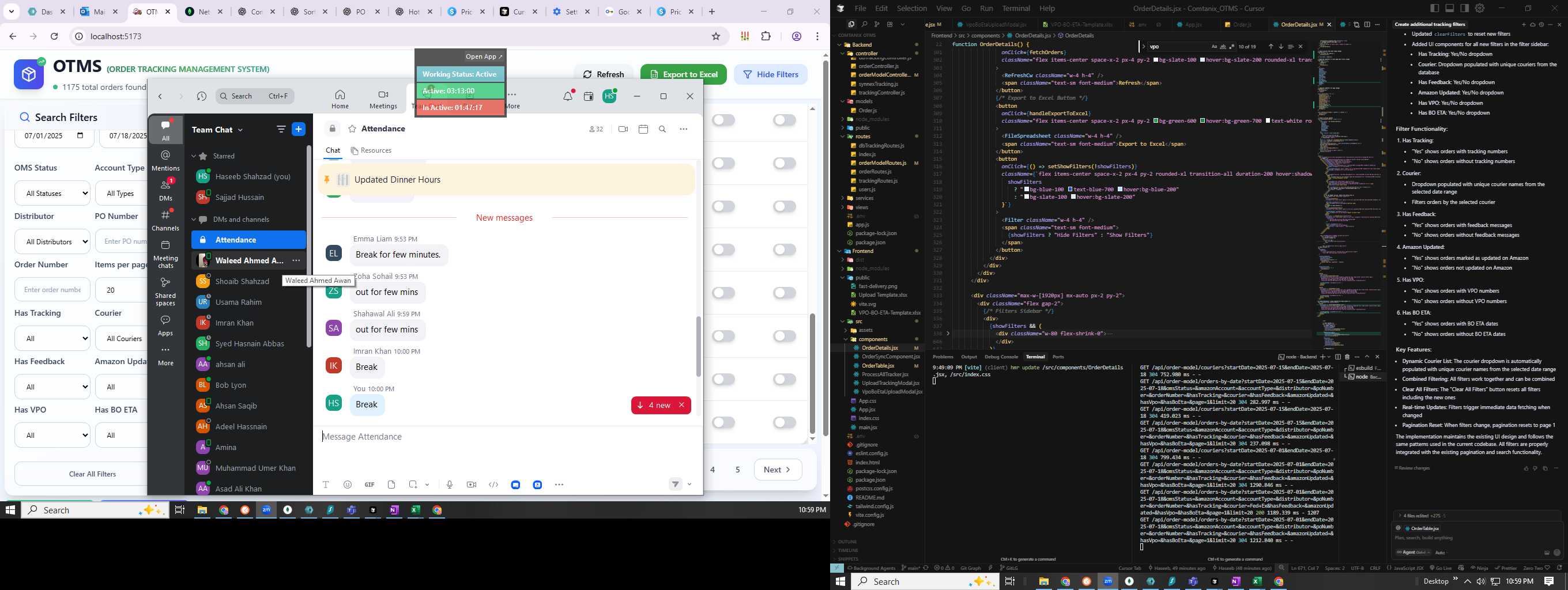
Task: Open the Zoom Home tab
Action: (340, 99)
